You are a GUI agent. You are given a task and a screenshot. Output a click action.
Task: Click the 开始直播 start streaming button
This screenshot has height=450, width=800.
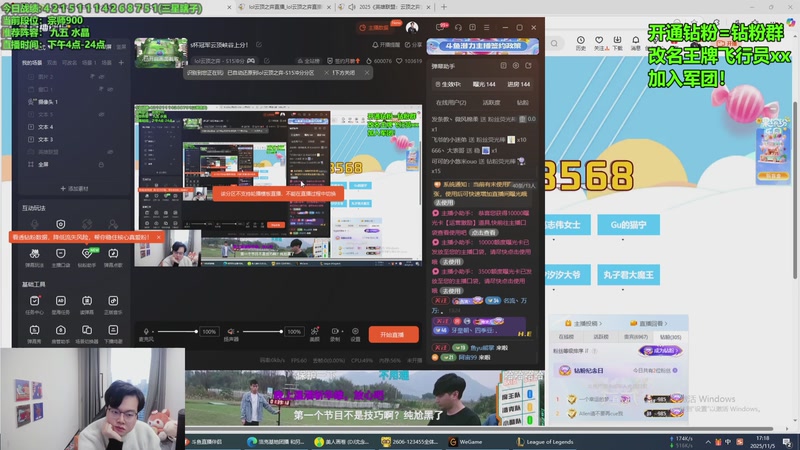point(393,335)
